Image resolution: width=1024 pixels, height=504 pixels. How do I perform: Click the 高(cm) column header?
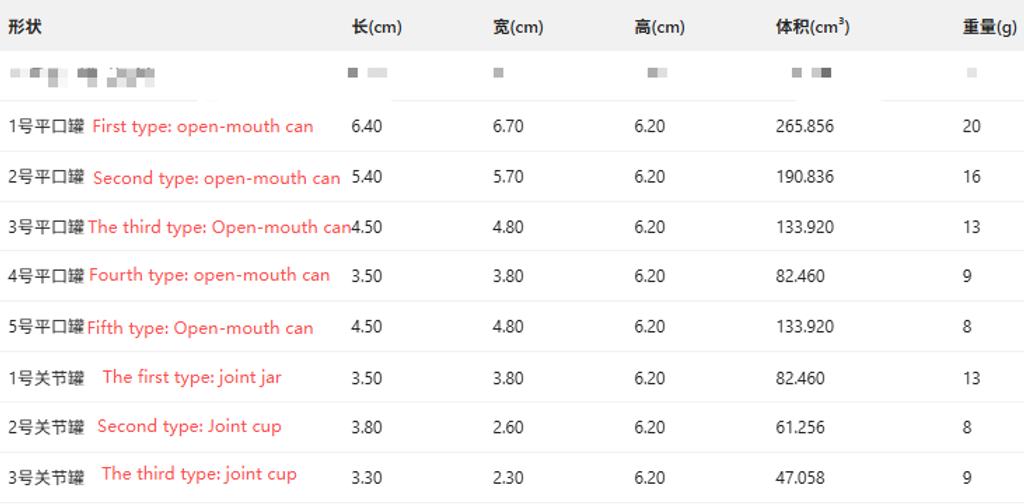(659, 27)
